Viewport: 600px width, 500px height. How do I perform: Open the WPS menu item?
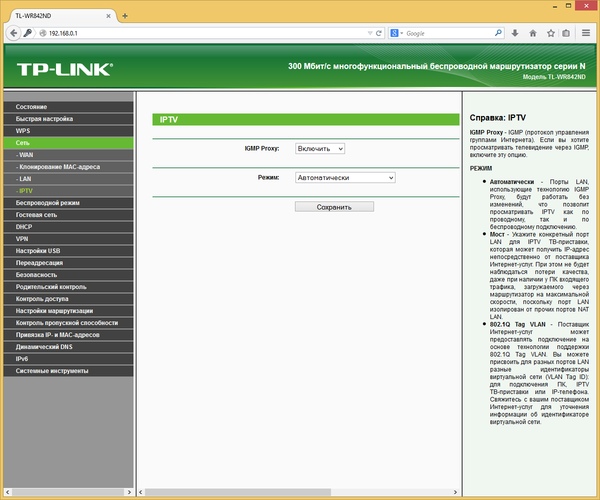(69, 131)
